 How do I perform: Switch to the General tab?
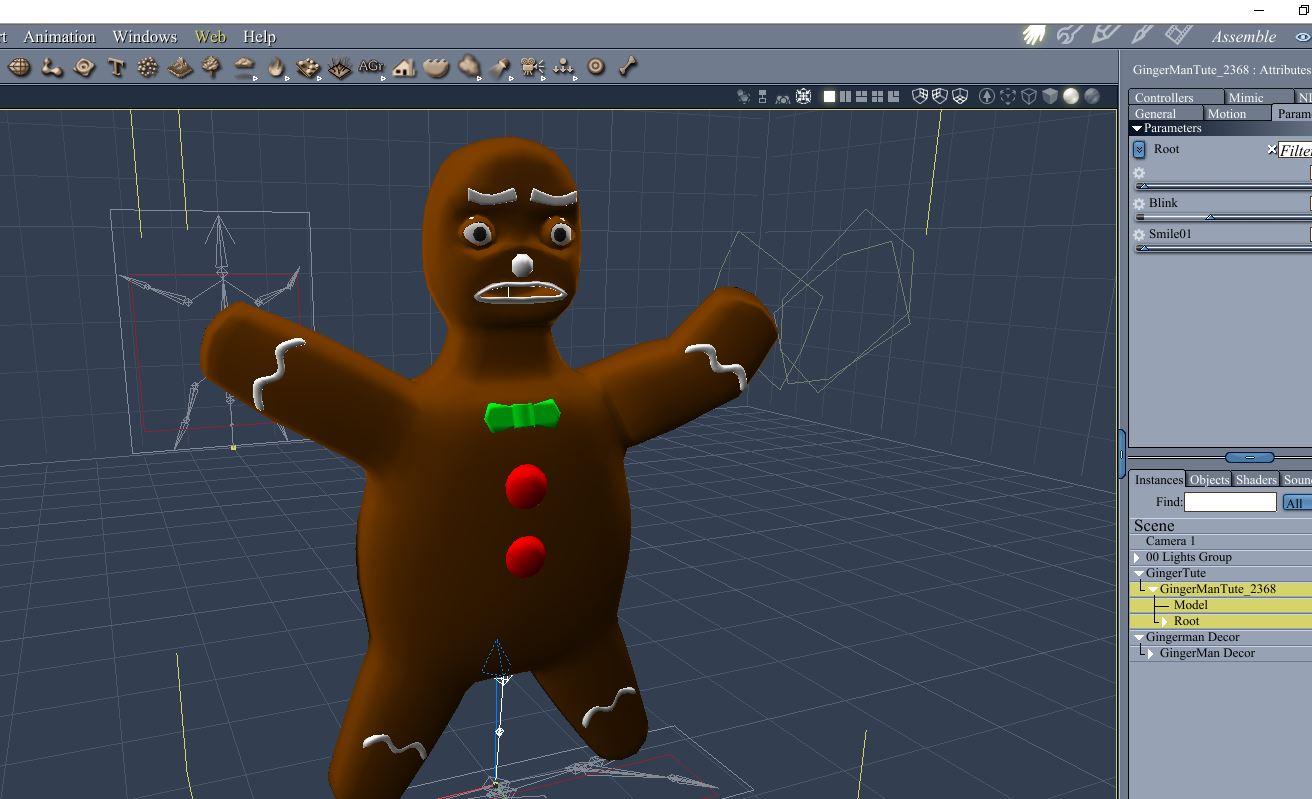click(1166, 113)
